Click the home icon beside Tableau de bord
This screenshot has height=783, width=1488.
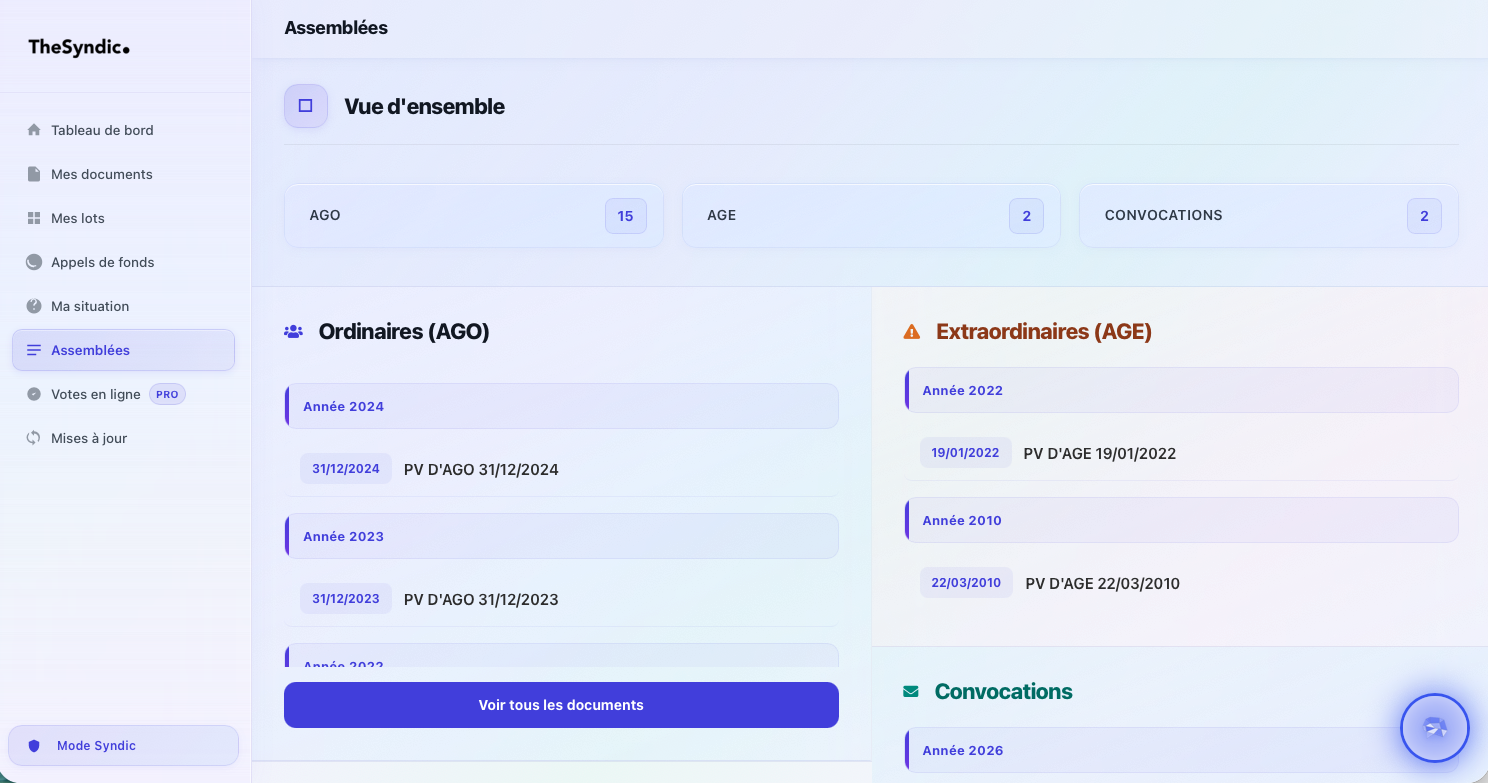coord(34,130)
